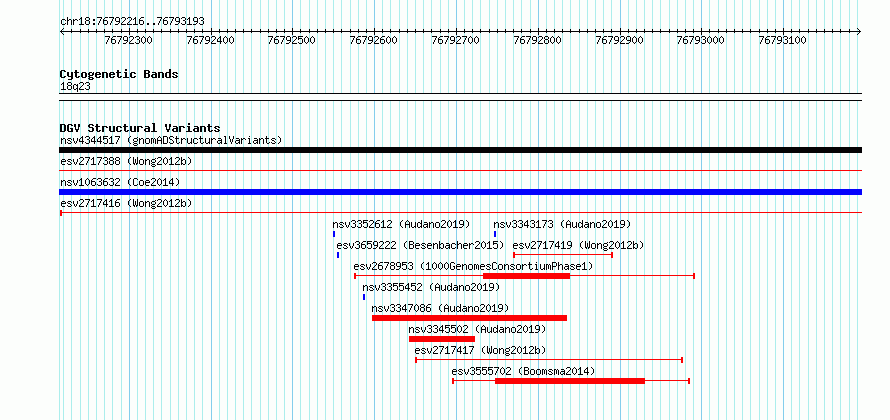Click the chr18:76792216..76793193 region label
The image size is (890, 420).
pyautogui.click(x=132, y=22)
